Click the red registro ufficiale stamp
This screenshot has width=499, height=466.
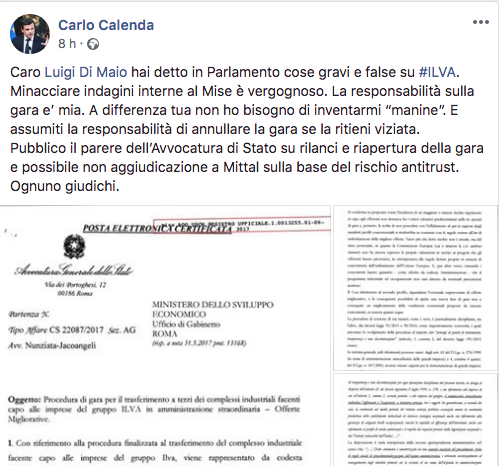[x=242, y=225]
